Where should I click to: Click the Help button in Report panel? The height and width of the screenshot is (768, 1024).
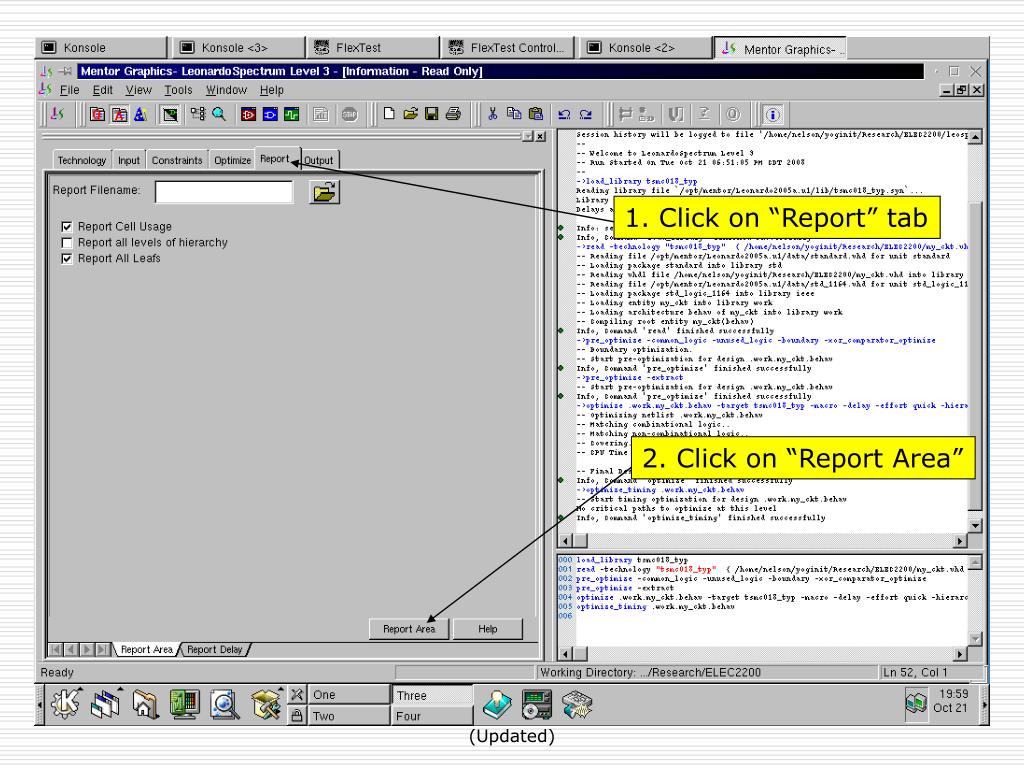pos(487,629)
